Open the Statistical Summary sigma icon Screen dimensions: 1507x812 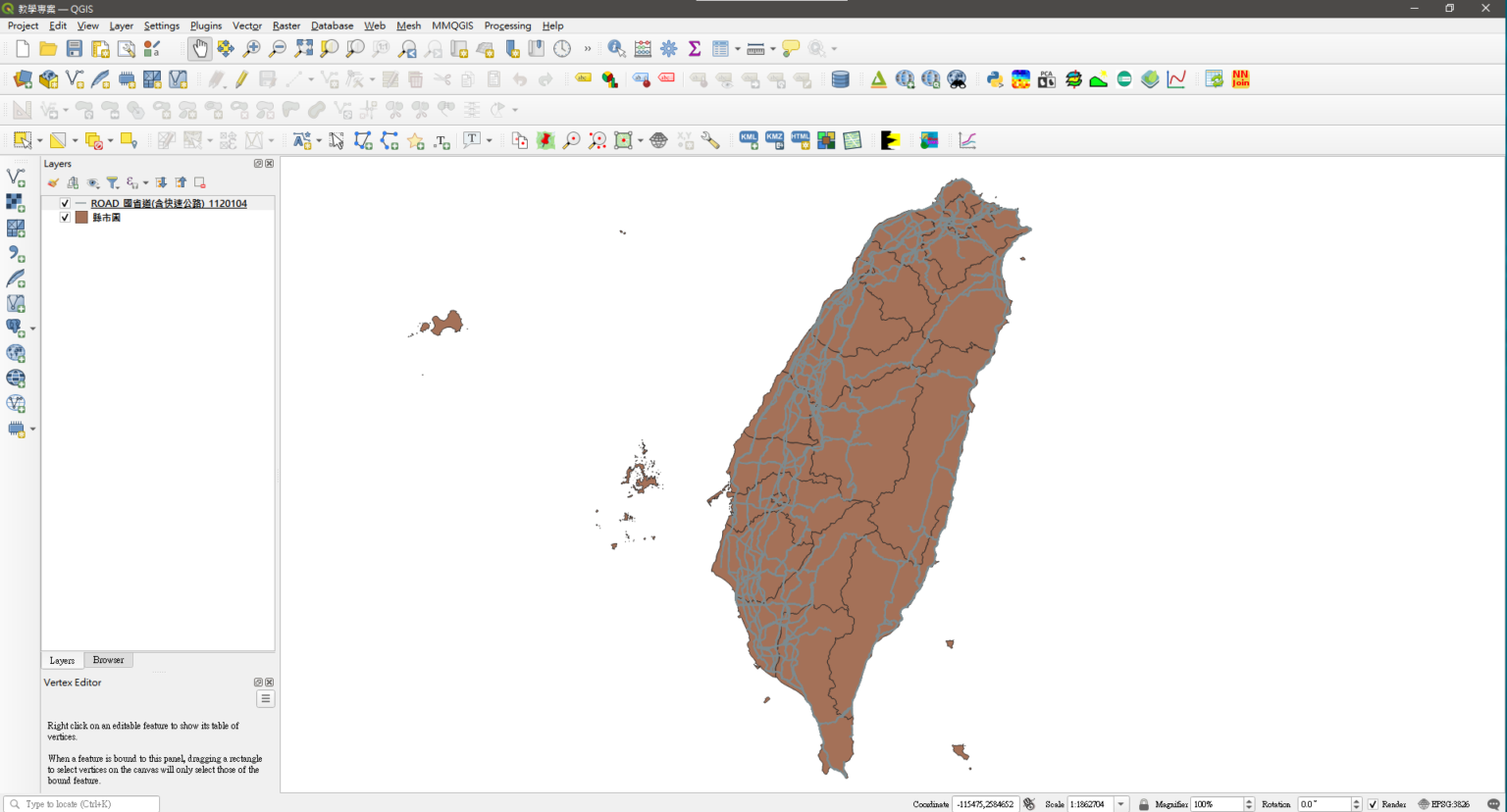pos(695,49)
